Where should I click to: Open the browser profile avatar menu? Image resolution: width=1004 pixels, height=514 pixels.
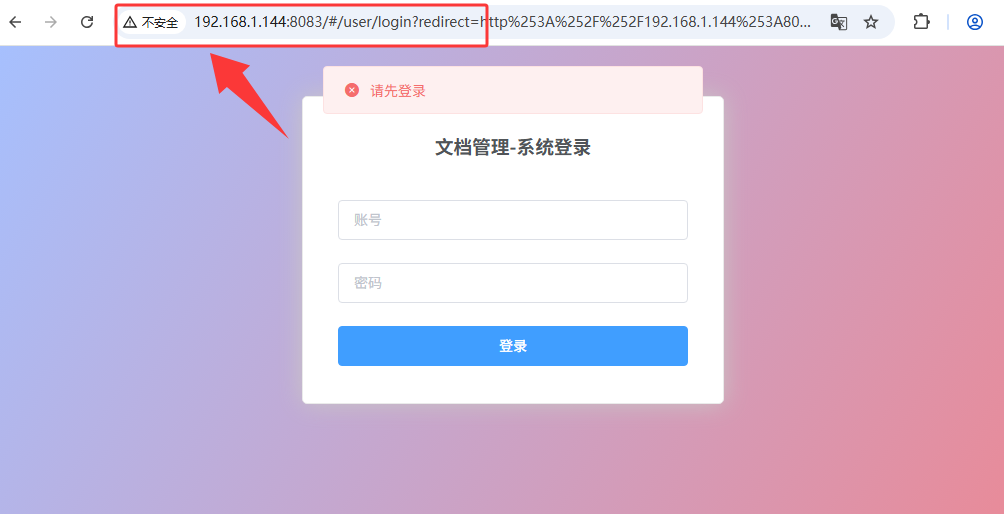[975, 22]
